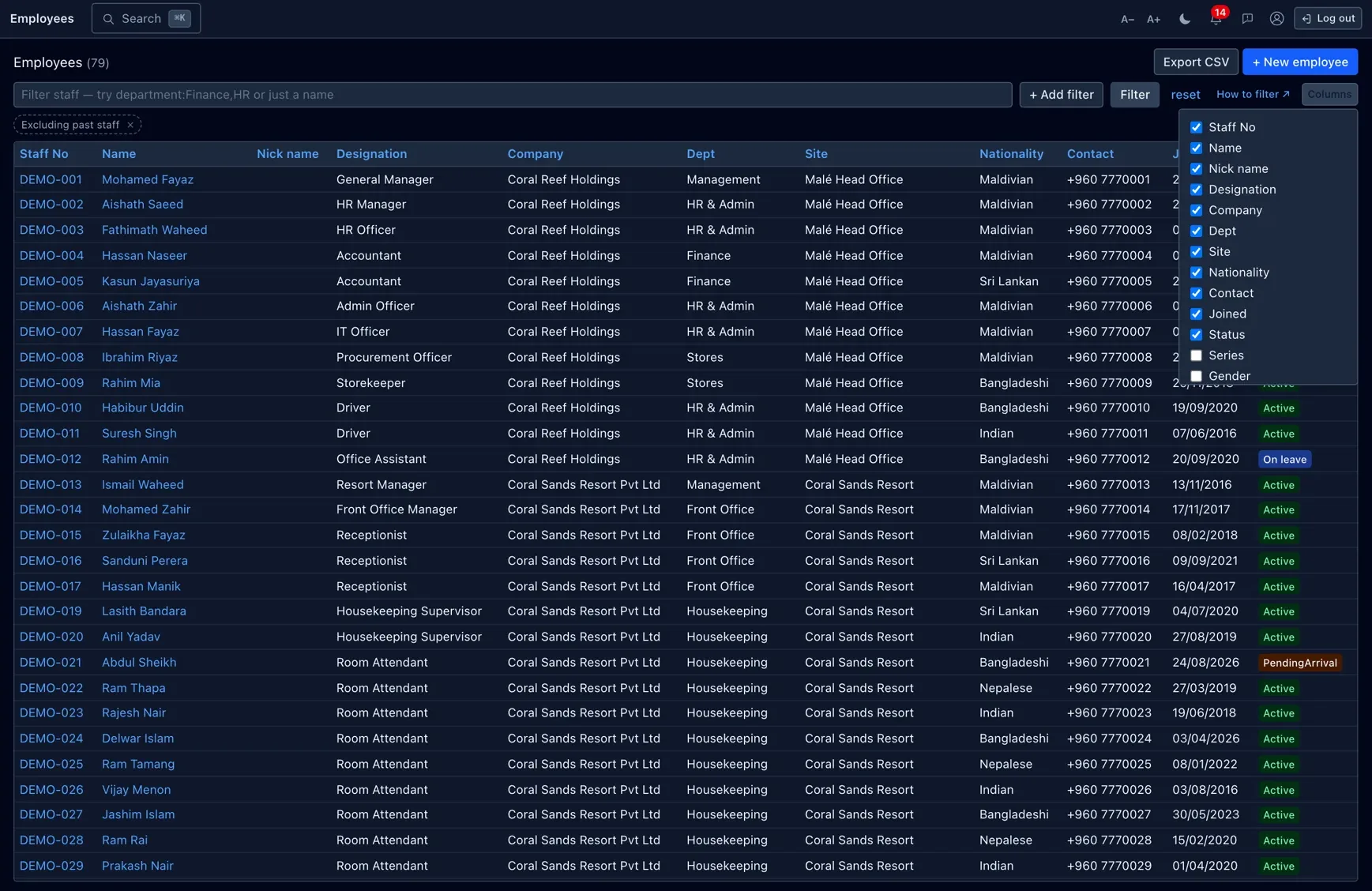Toggle dark mode moon icon
Screen dimensions: 1372x891
(x=1185, y=19)
